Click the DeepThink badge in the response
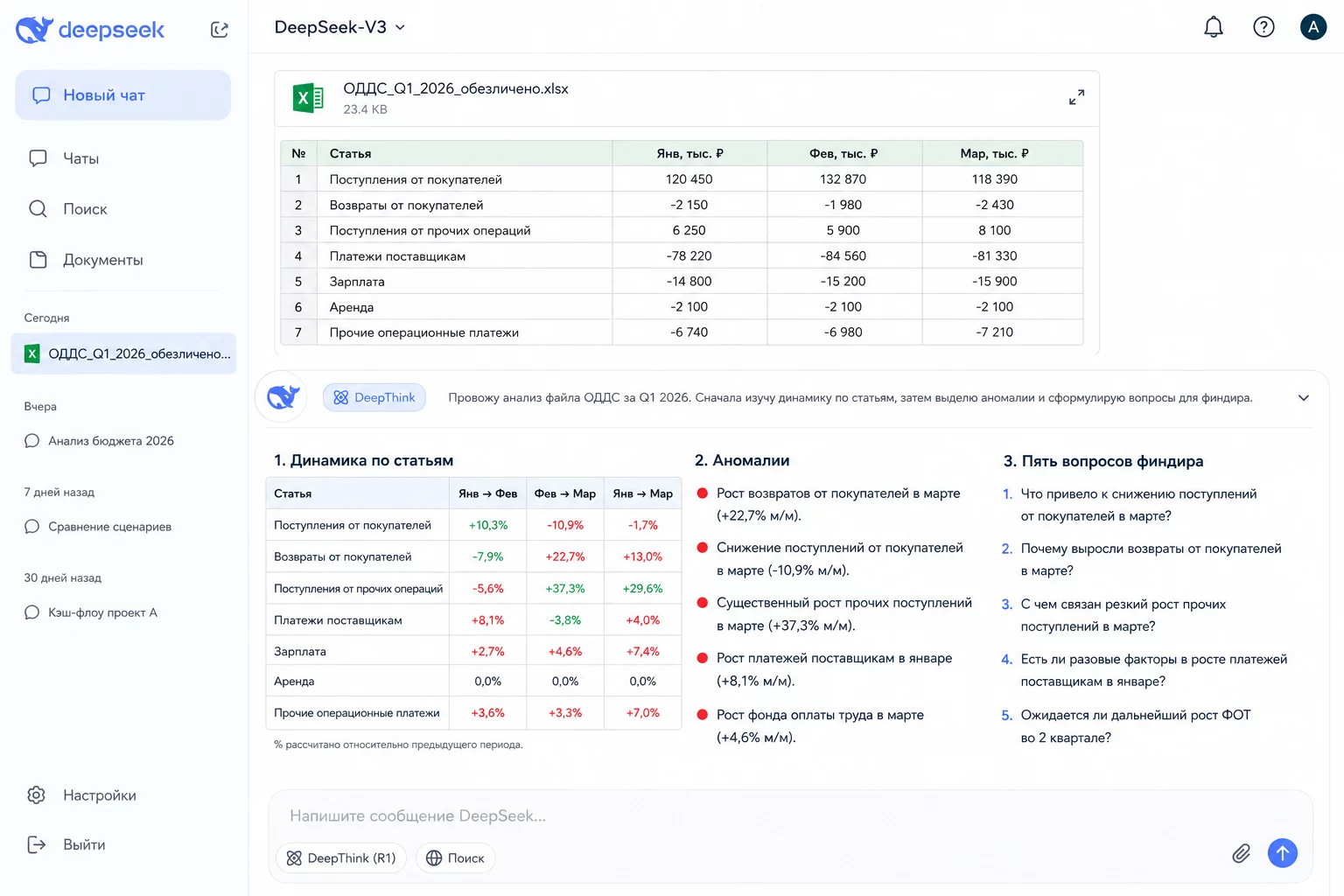 click(x=374, y=397)
